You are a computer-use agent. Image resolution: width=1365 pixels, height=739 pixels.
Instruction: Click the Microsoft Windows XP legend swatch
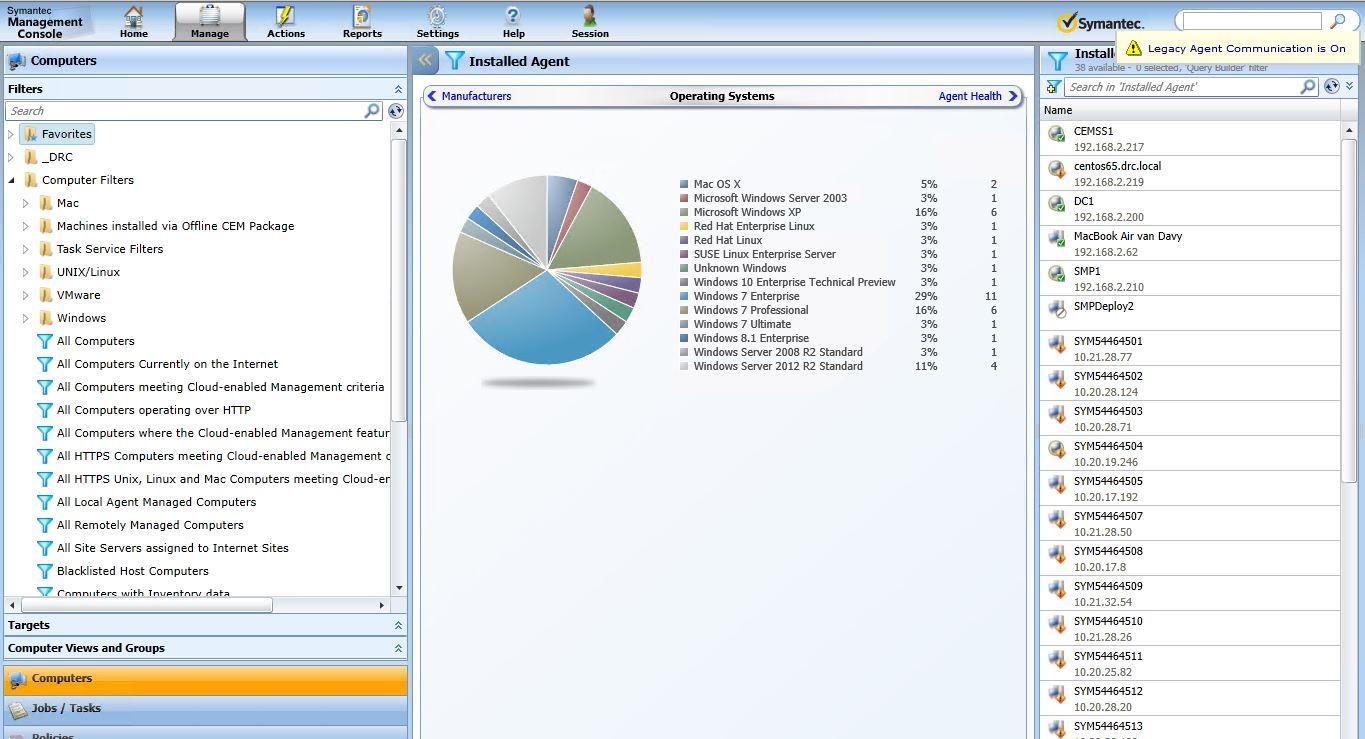[684, 212]
